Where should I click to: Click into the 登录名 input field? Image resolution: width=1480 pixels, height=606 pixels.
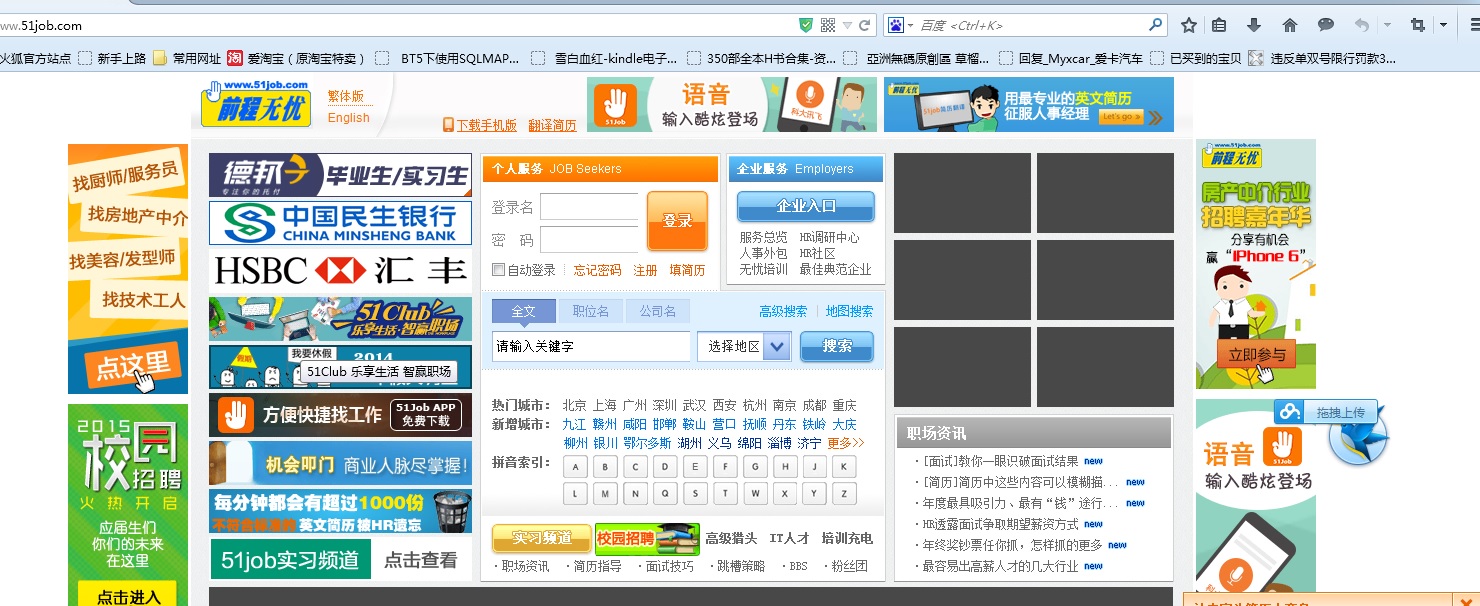click(589, 207)
